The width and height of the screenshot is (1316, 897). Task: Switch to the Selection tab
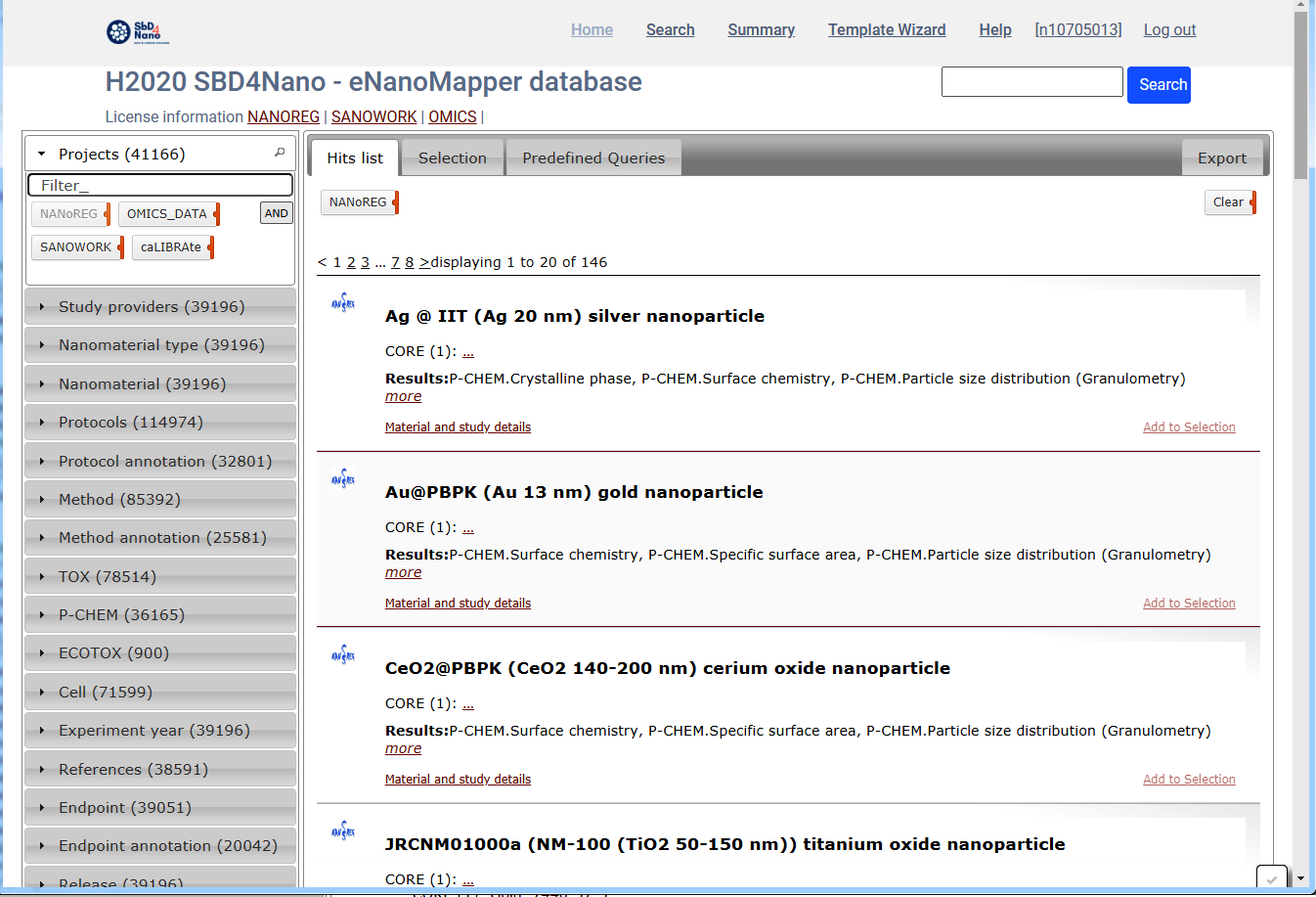(x=453, y=157)
